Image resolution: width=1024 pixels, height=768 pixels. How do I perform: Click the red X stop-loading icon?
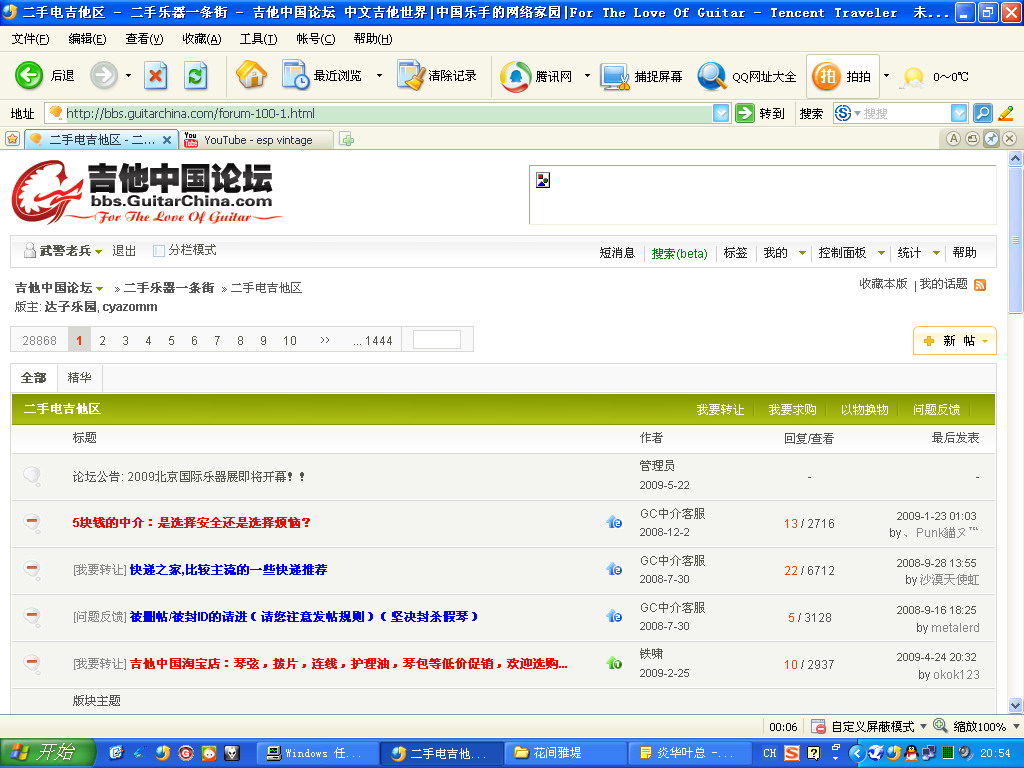156,76
